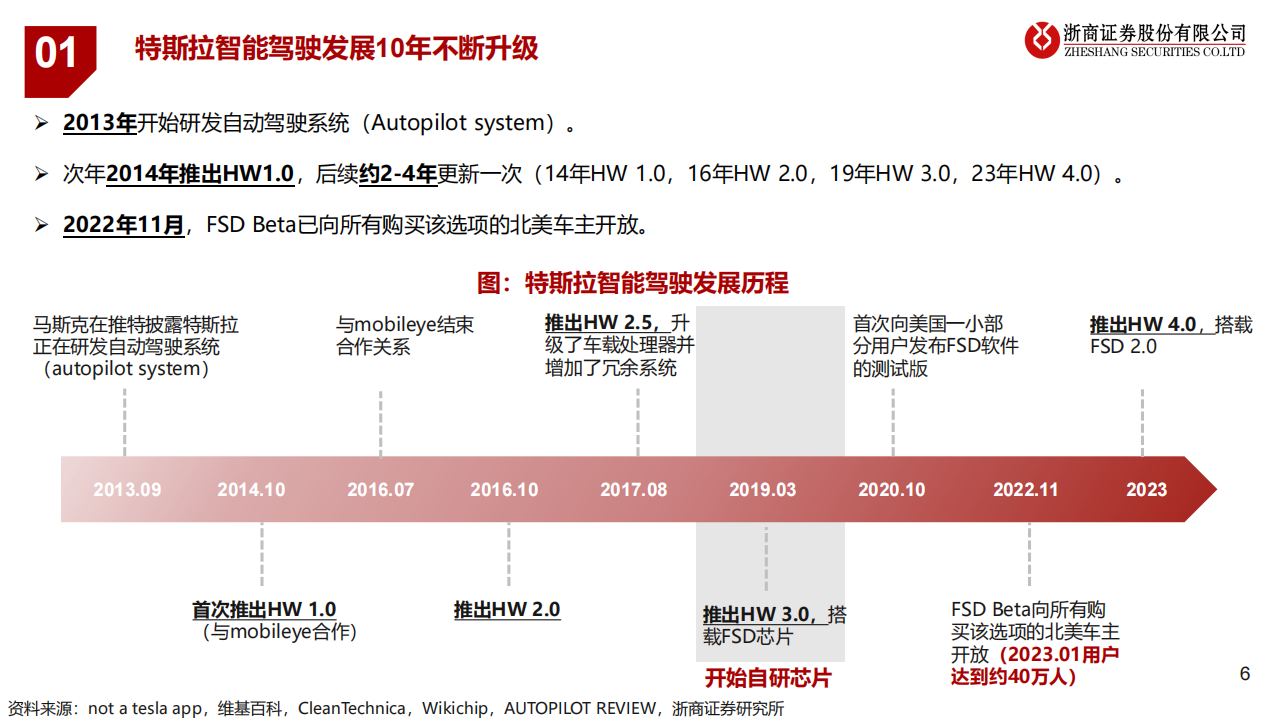Click the note 与mobileye结束合作关系

tap(405, 336)
